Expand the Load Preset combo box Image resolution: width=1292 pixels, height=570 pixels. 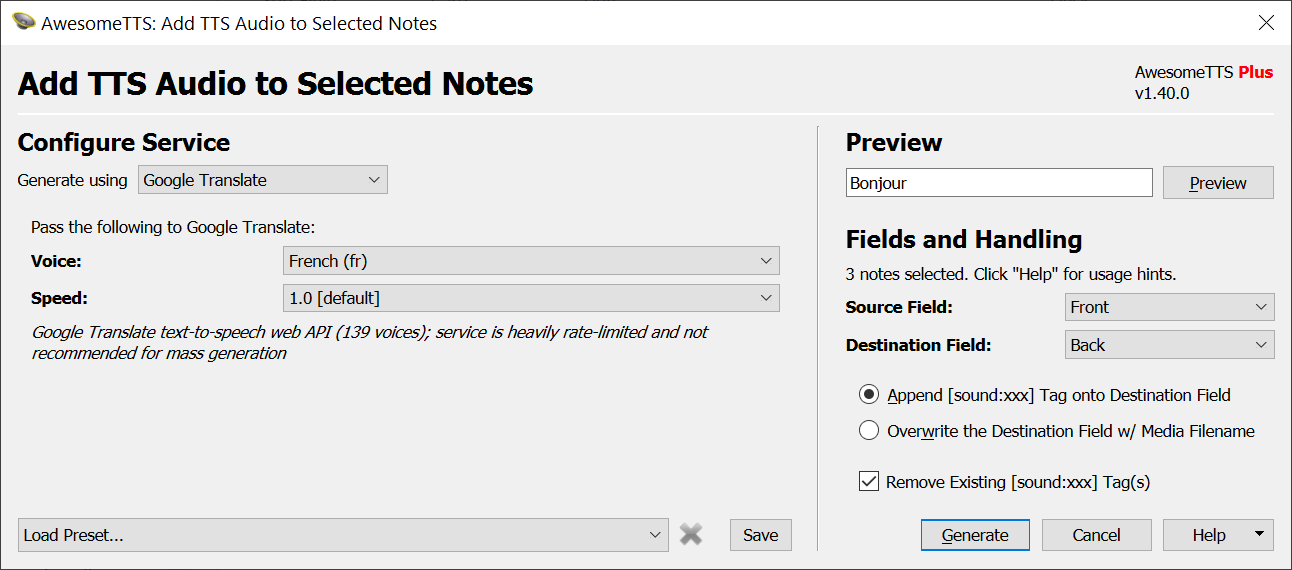point(343,535)
